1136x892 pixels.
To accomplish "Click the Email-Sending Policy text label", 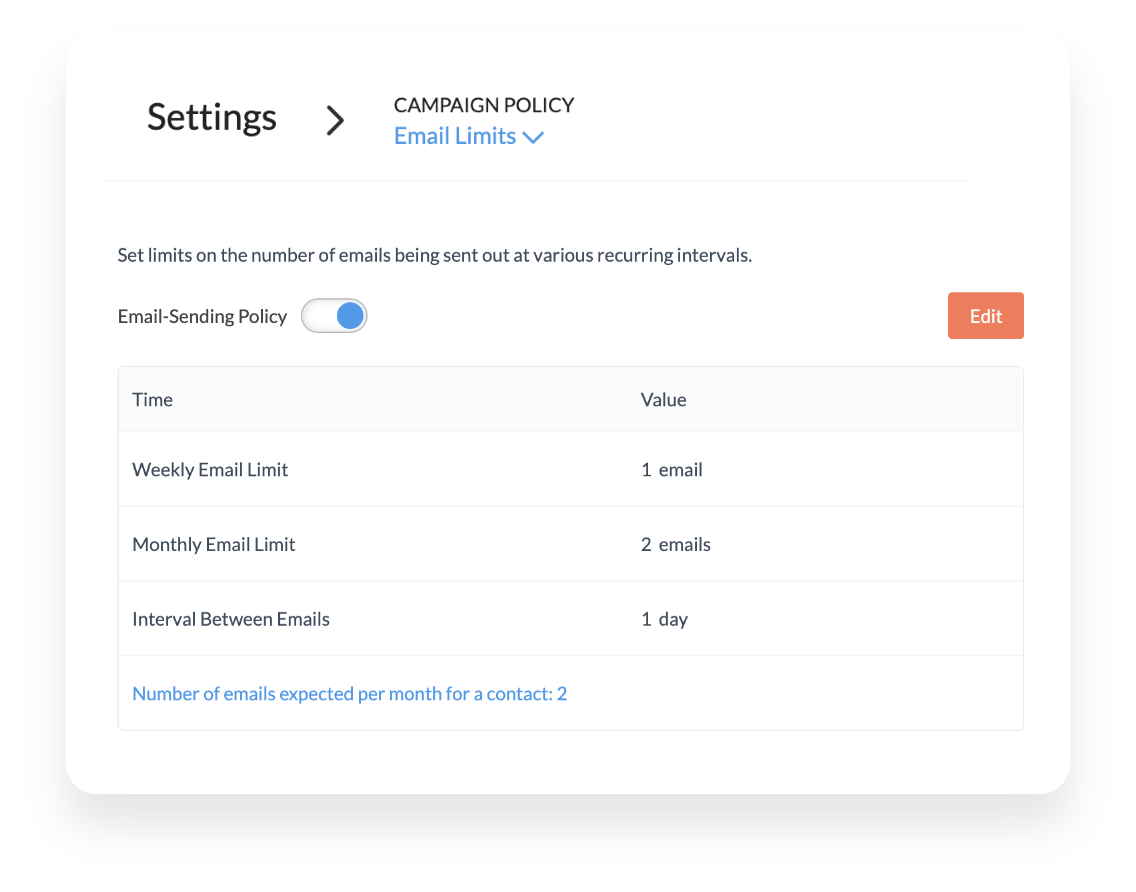I will [202, 317].
